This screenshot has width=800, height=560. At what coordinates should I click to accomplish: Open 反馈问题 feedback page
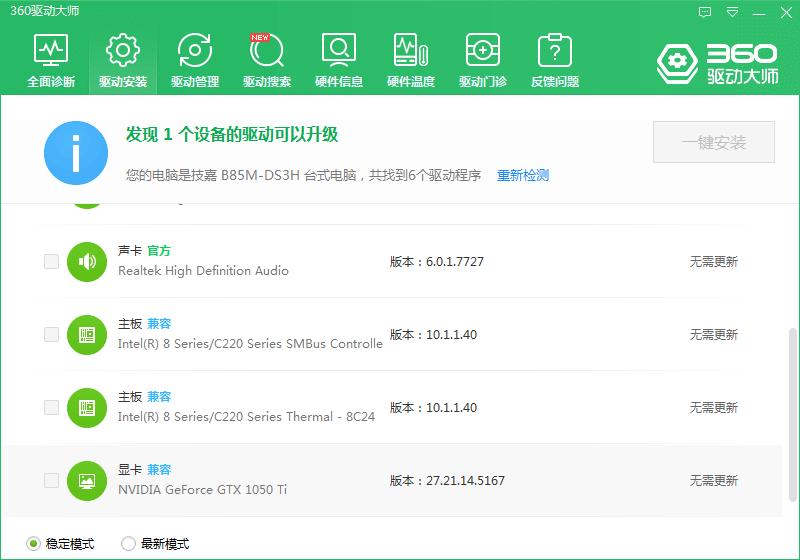point(554,60)
